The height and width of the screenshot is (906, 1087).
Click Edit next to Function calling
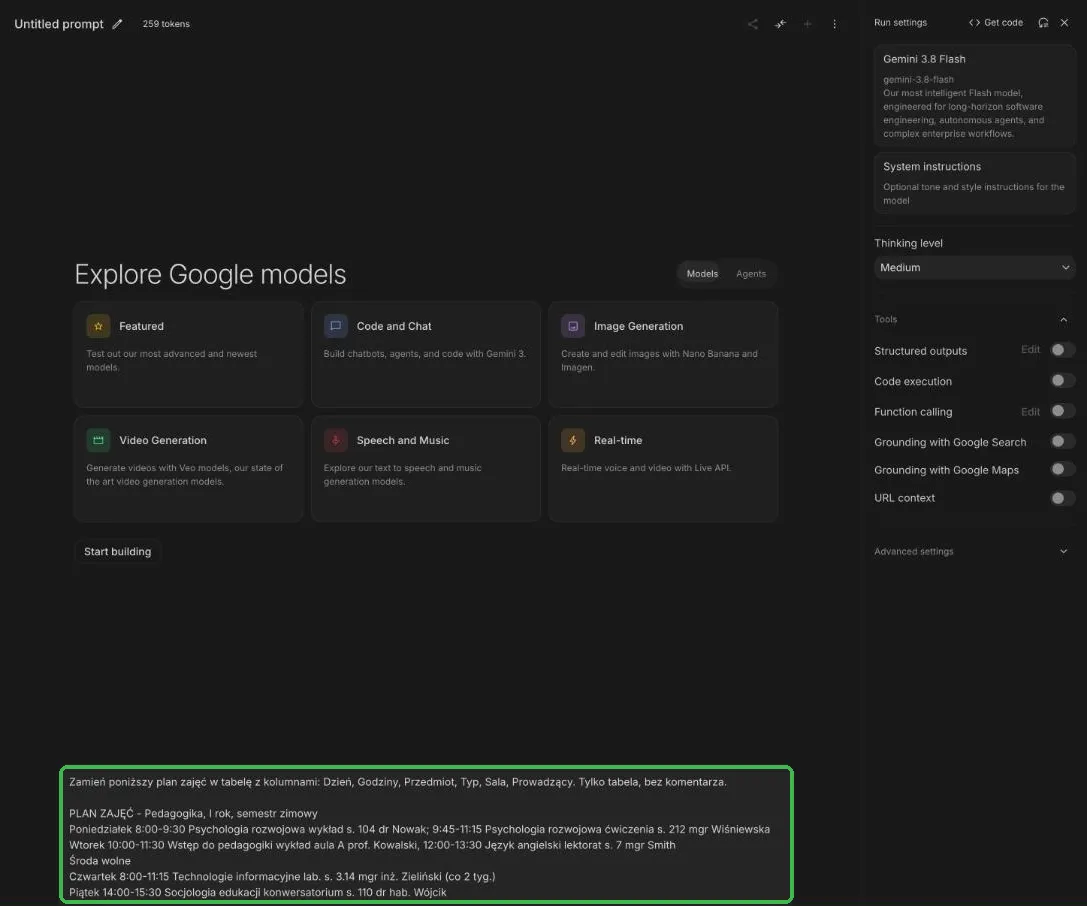pos(1030,412)
